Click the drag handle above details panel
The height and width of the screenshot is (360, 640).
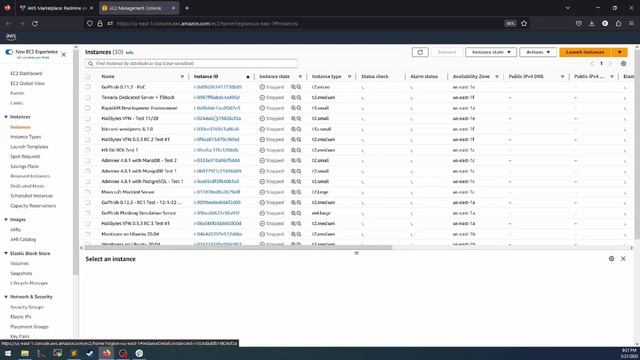[x=356, y=253]
